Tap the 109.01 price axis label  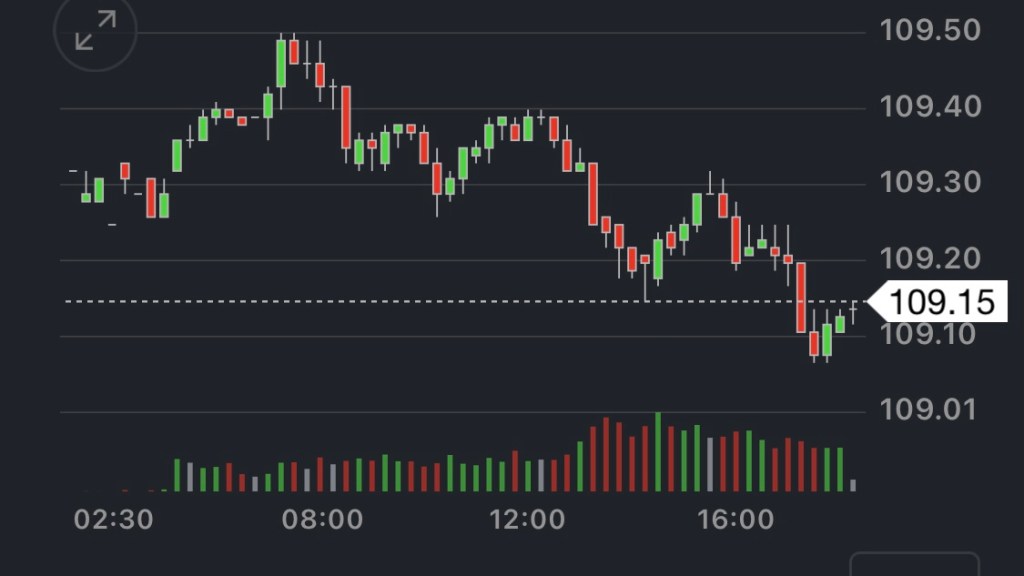coord(929,410)
